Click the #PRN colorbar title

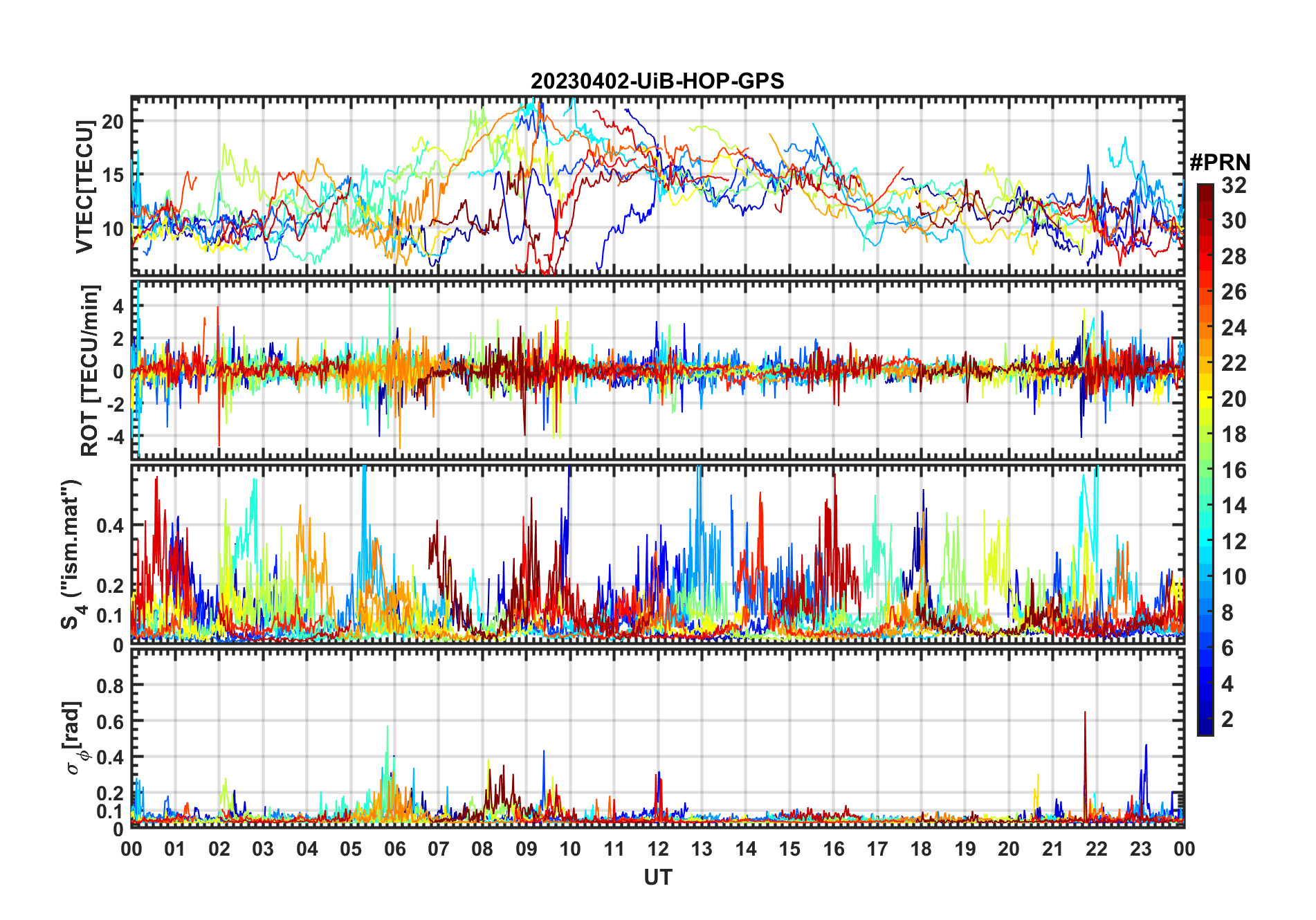point(1220,163)
